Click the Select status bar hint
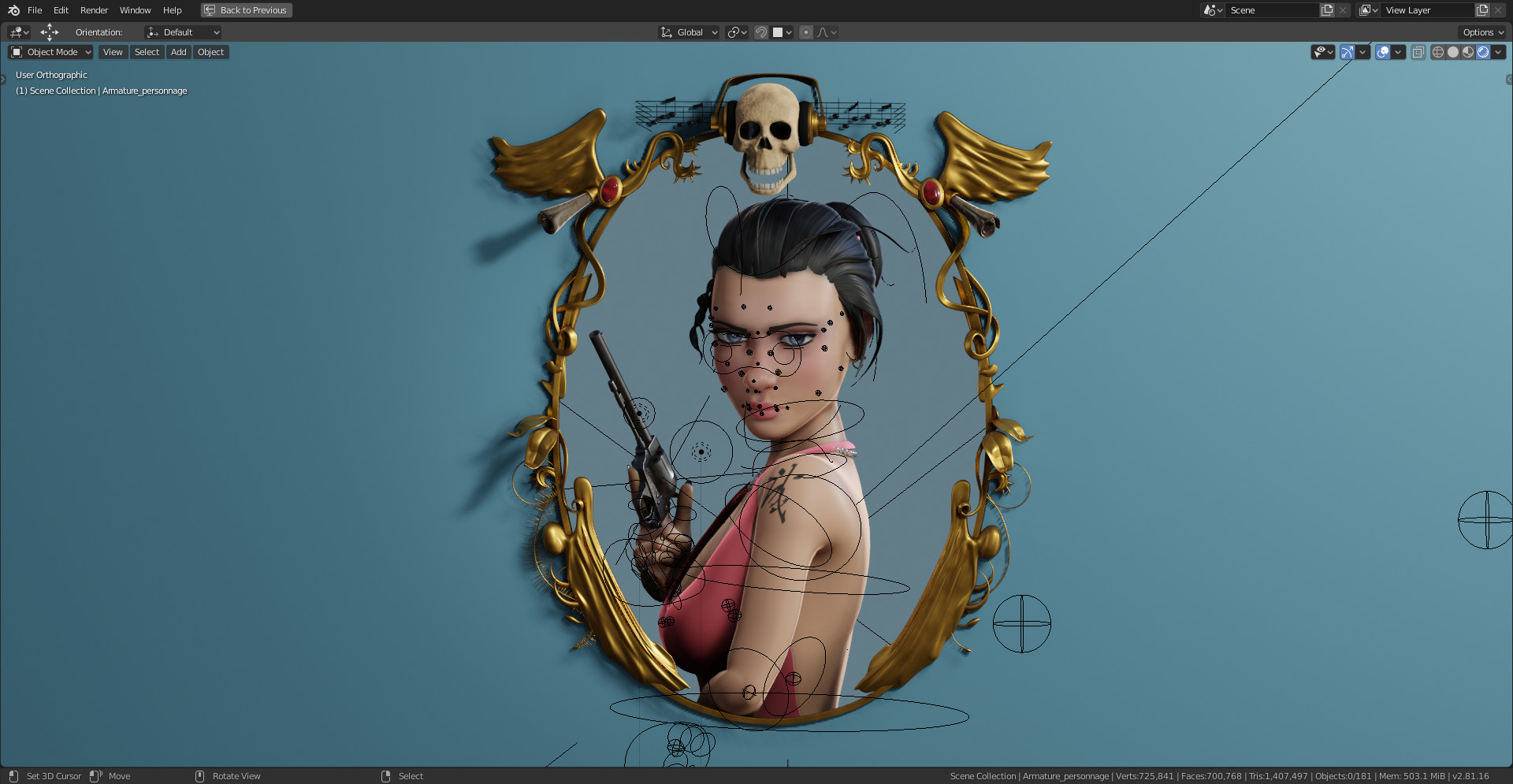The height and width of the screenshot is (784, 1513). [411, 776]
